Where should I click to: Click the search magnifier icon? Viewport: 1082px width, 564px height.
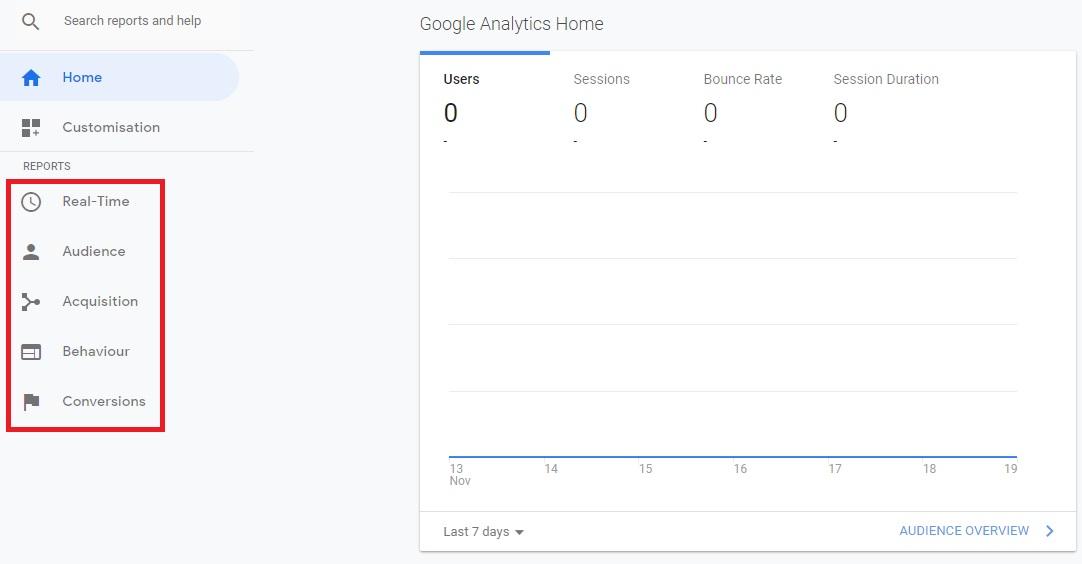[30, 21]
